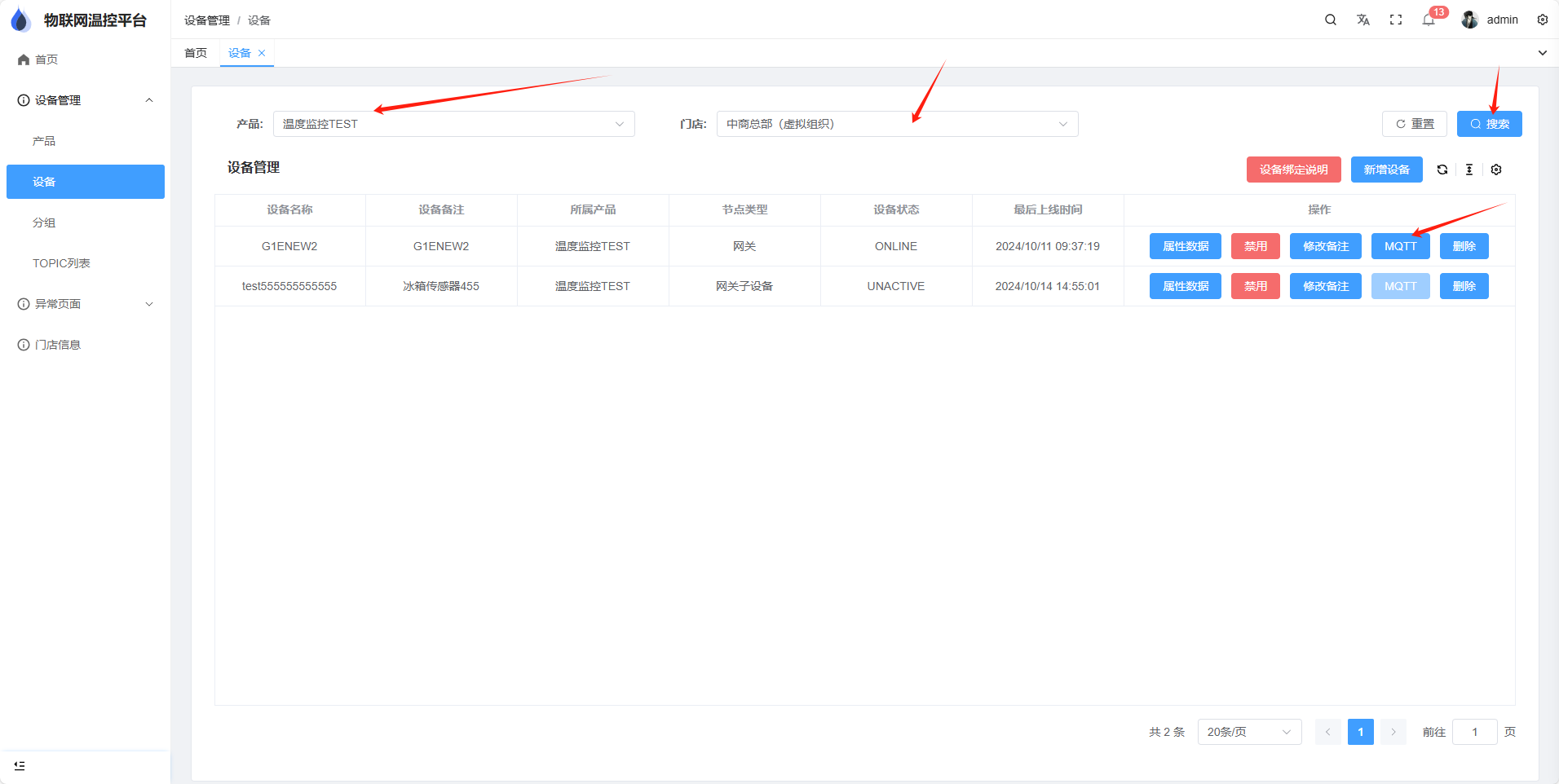Click the page jump number input field

click(1474, 732)
